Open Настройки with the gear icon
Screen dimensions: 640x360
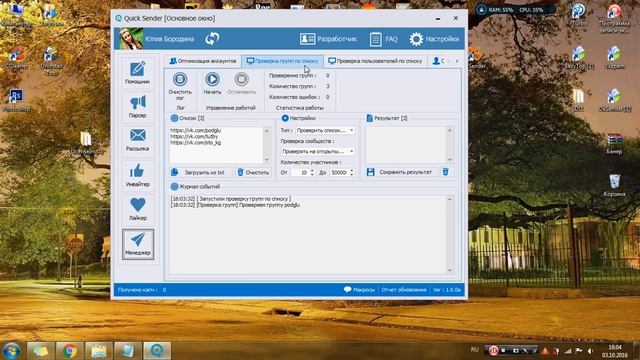434,39
